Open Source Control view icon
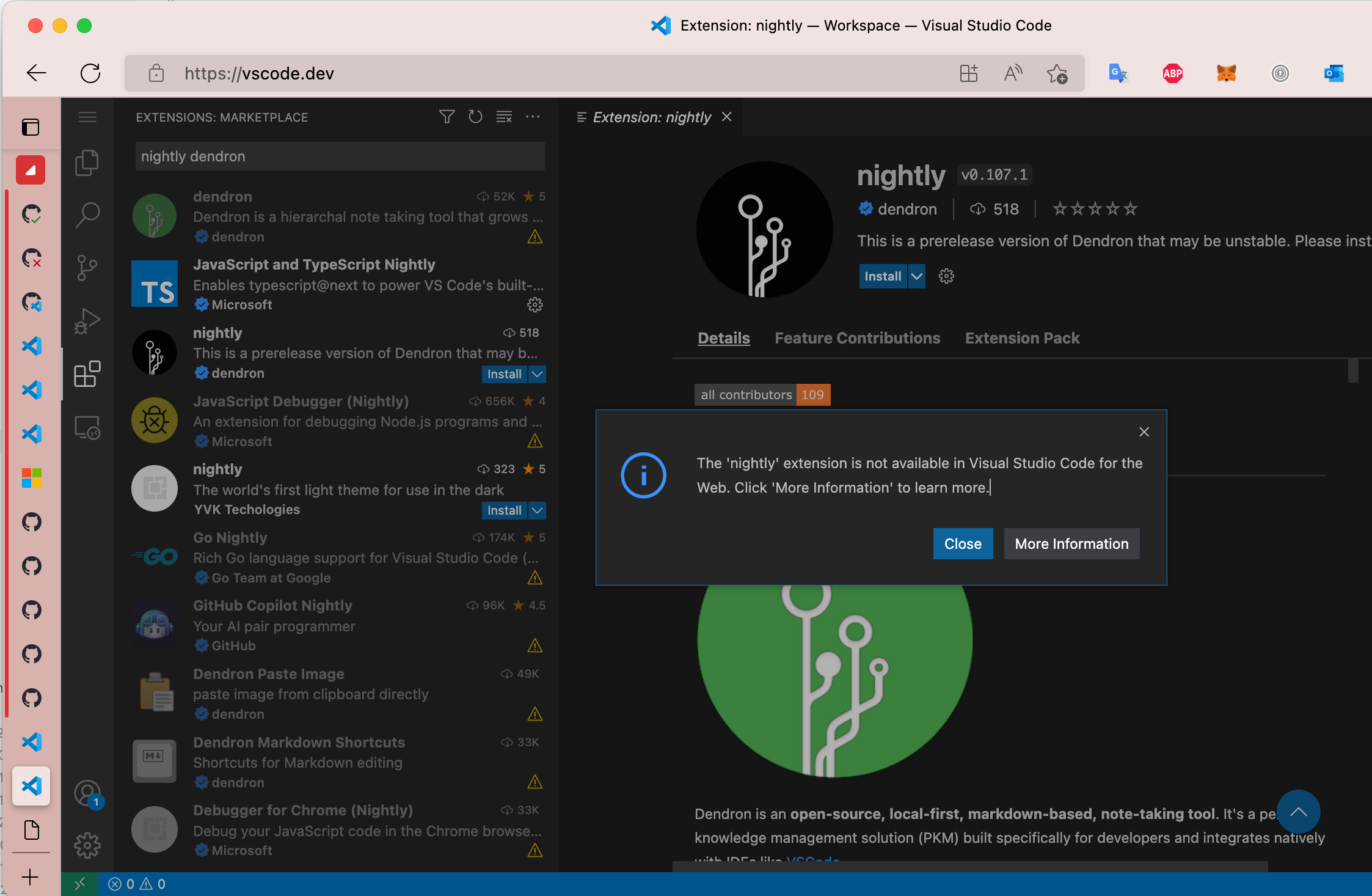This screenshot has height=896, width=1372. (x=87, y=268)
